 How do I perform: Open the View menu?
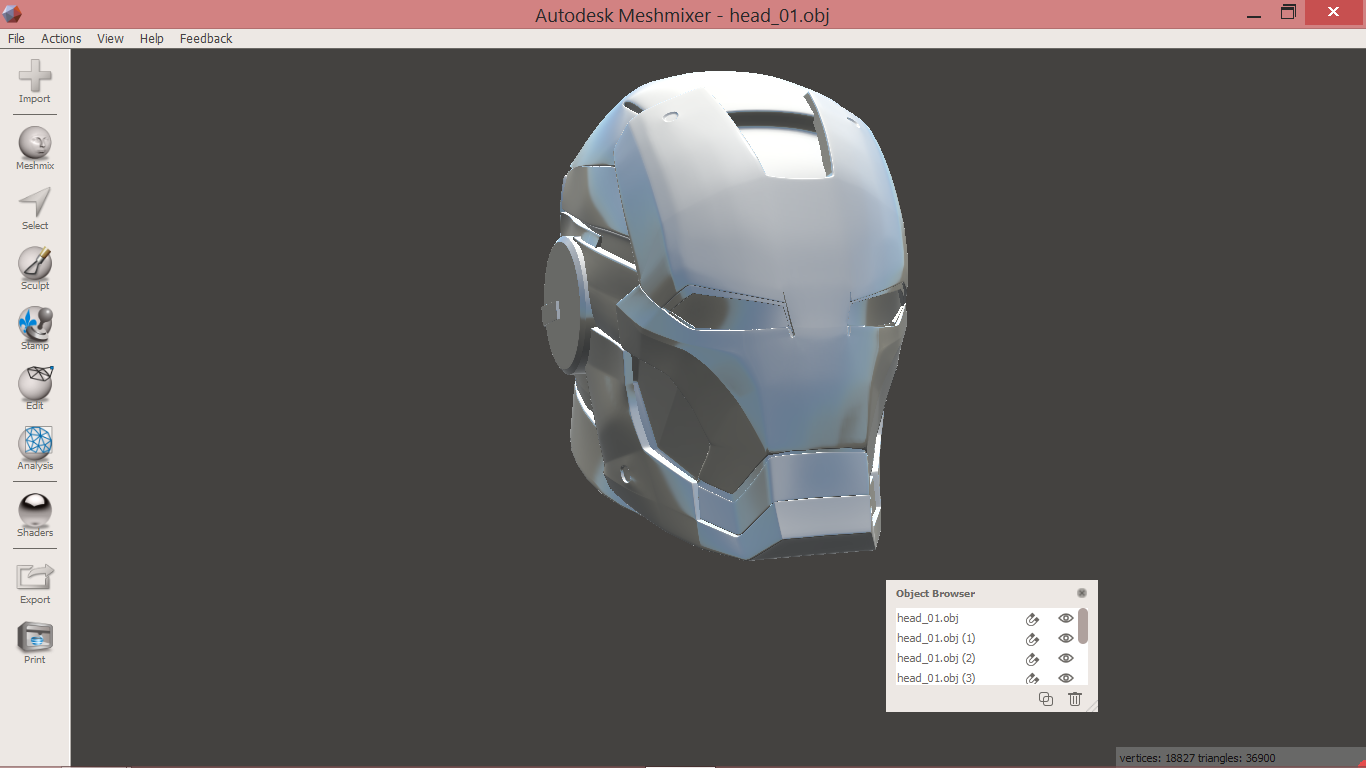[x=110, y=38]
